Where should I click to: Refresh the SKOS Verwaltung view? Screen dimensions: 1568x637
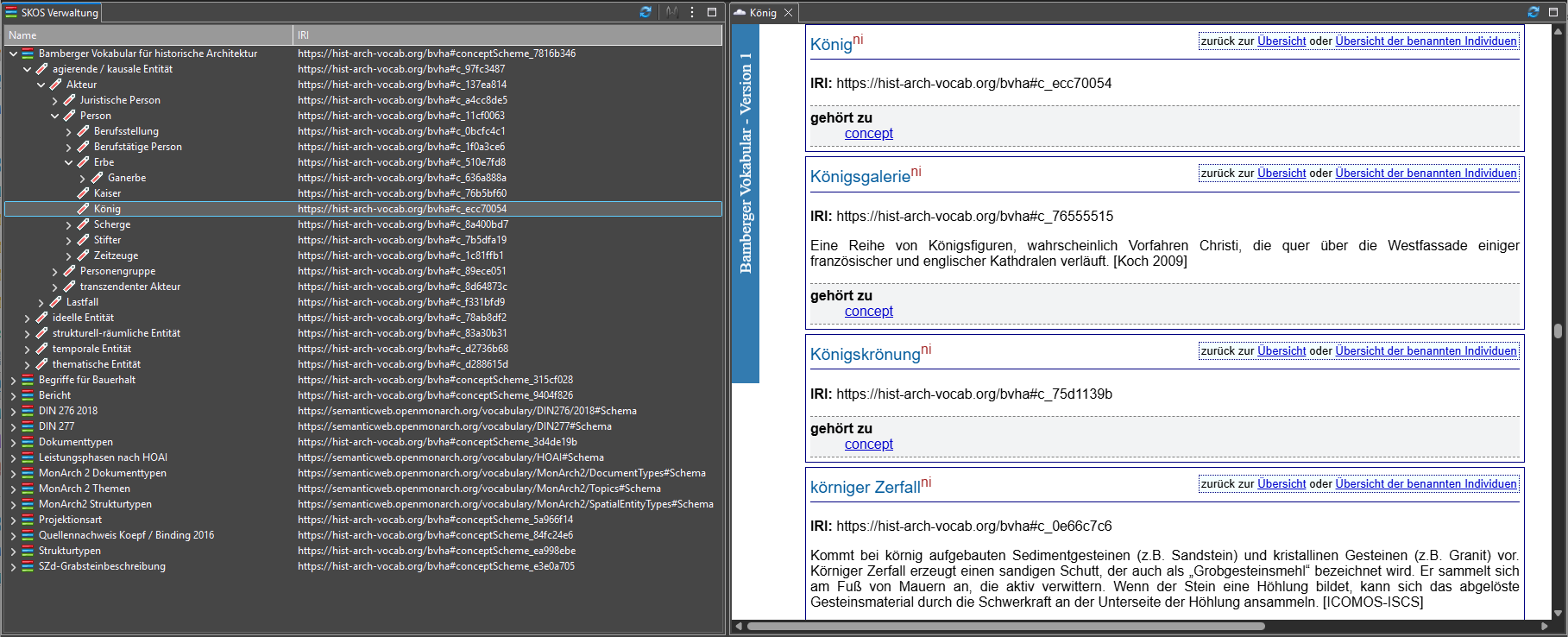coord(645,12)
